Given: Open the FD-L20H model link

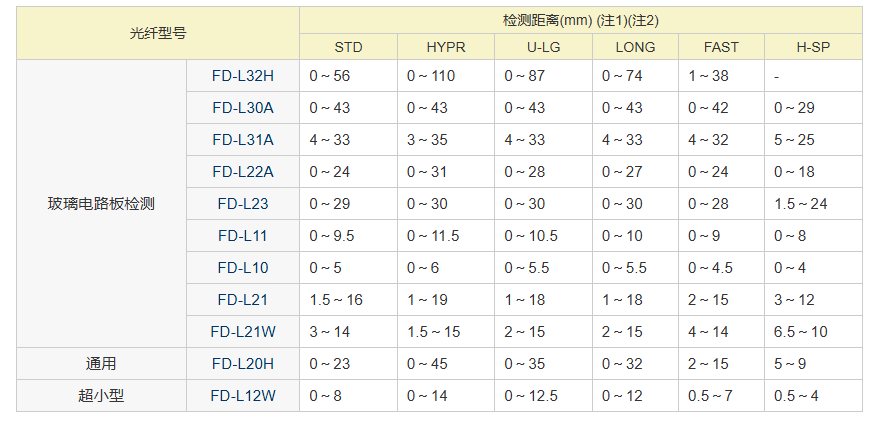Looking at the screenshot, I should coord(243,363).
